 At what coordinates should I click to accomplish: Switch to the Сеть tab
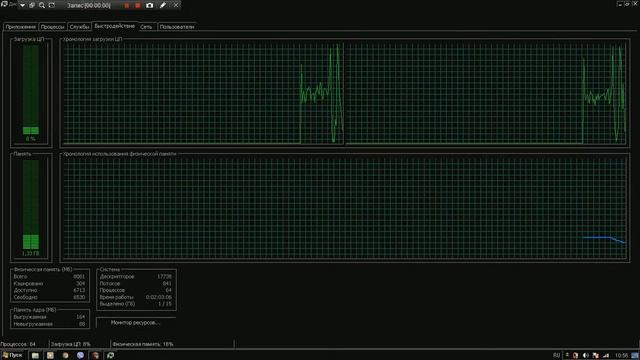146,27
